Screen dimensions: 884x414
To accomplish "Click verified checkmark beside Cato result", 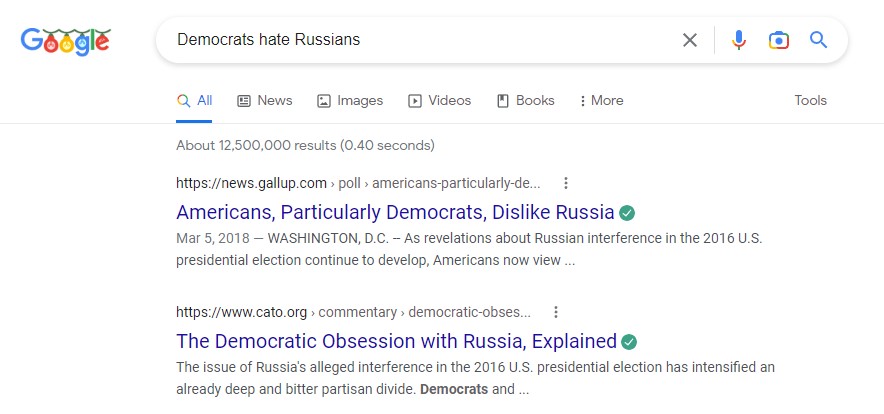I will tap(629, 342).
